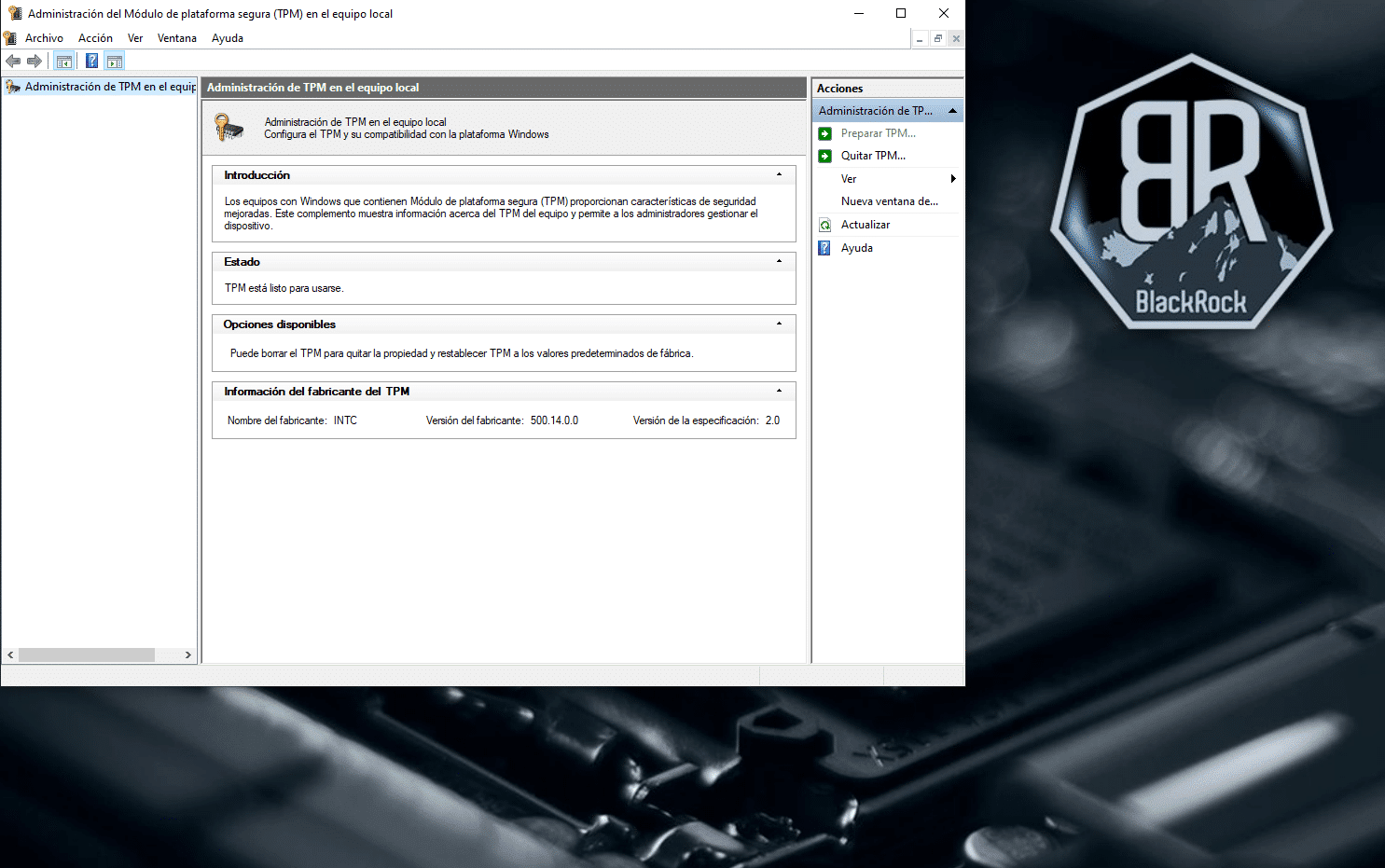
Task: Close the inner MDI child window
Action: (x=956, y=38)
